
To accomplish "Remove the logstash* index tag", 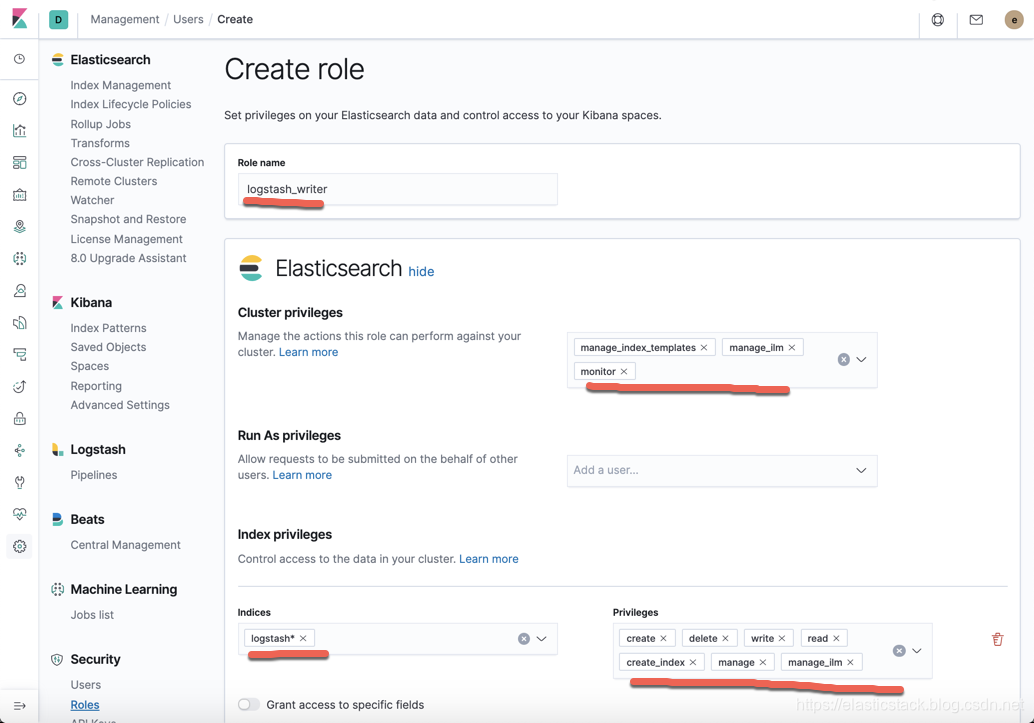I will (x=303, y=638).
